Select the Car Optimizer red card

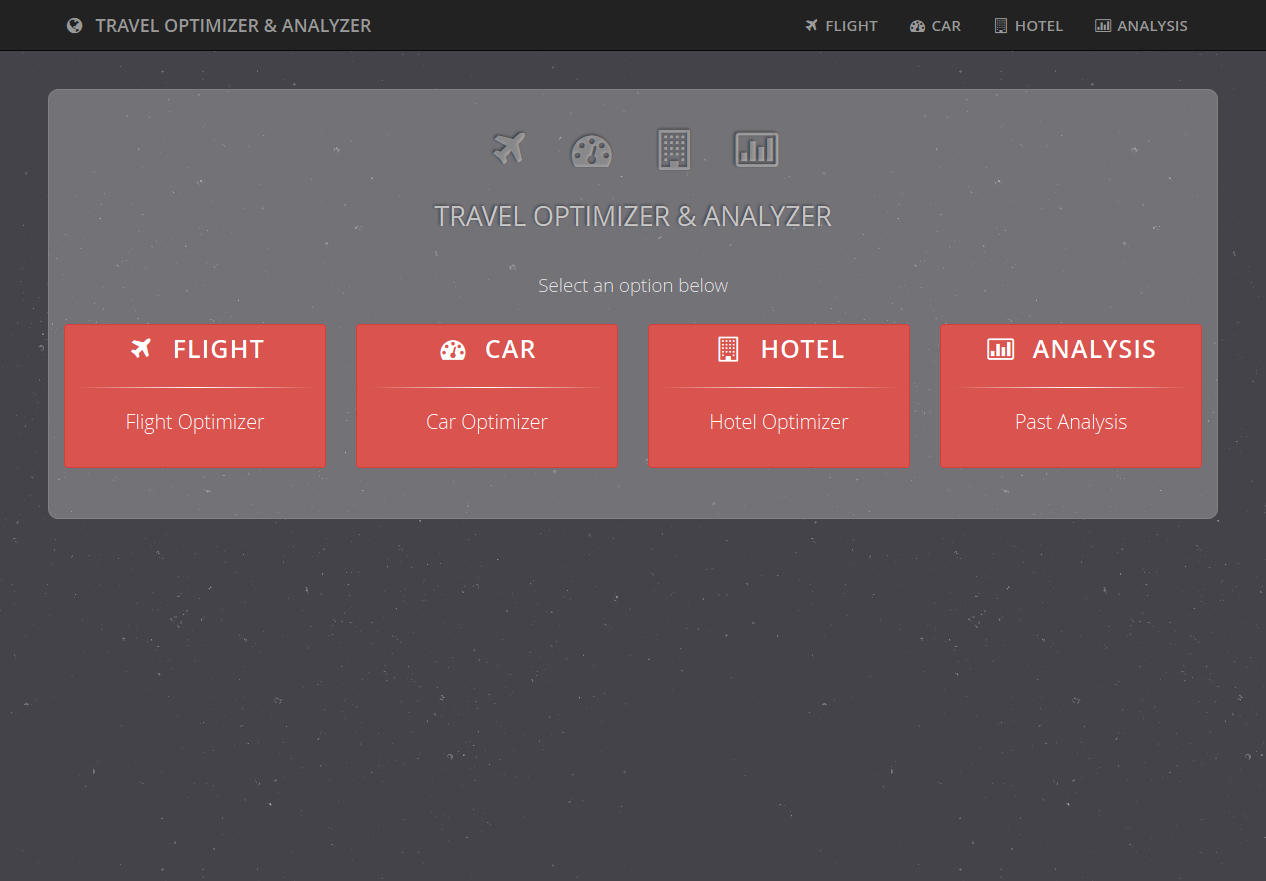pos(487,395)
